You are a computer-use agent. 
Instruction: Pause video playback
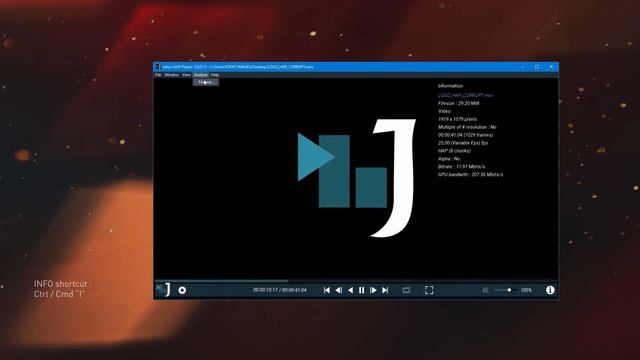click(x=361, y=290)
